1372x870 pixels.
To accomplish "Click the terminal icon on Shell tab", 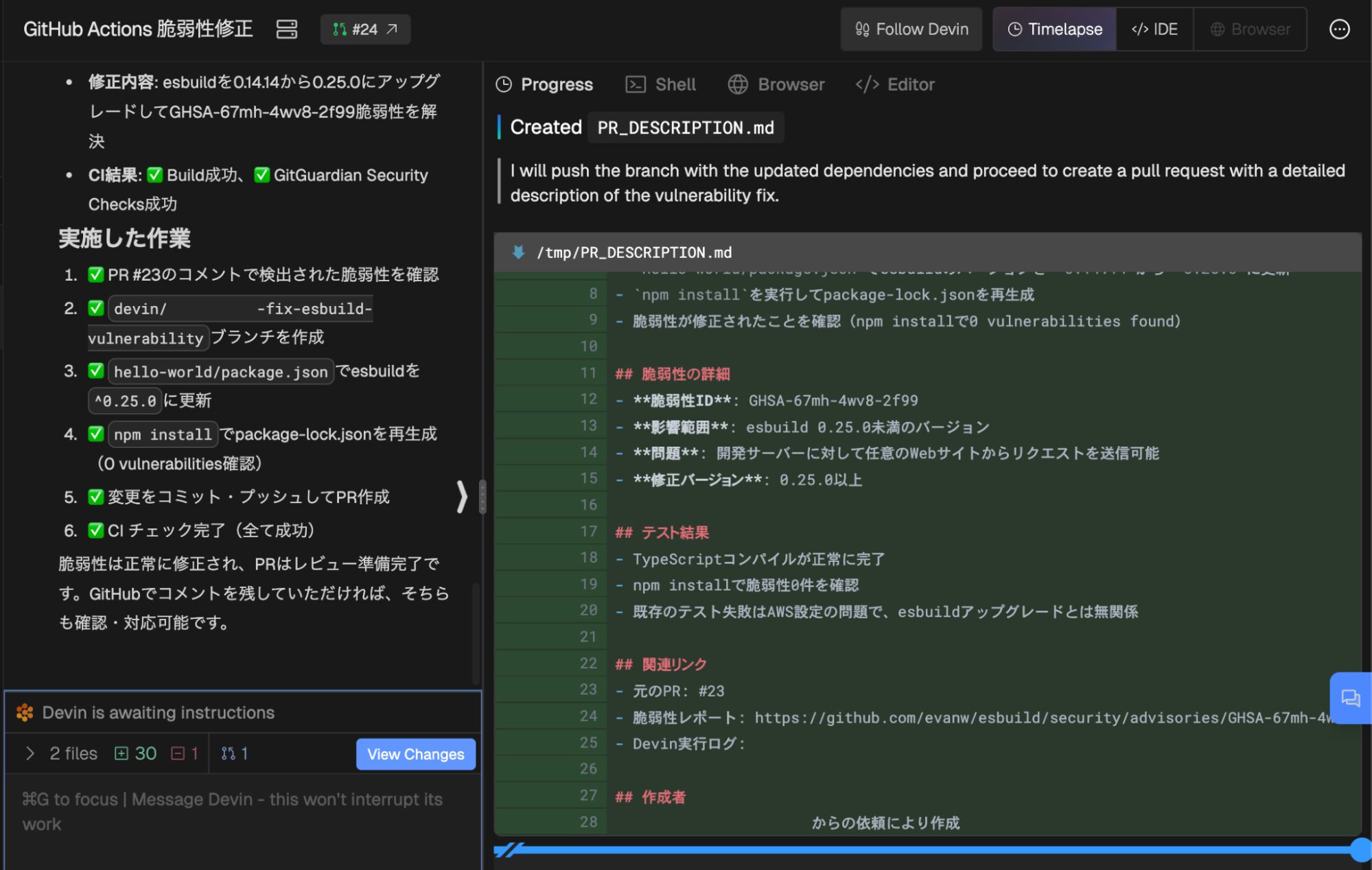I will click(x=635, y=84).
